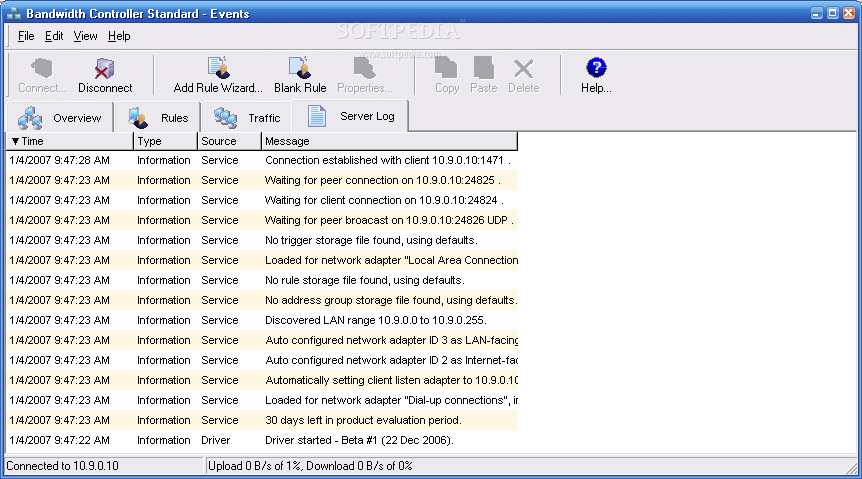Viewport: 862px width, 479px height.
Task: Select 'No rule storage file found' entry
Action: click(262, 280)
